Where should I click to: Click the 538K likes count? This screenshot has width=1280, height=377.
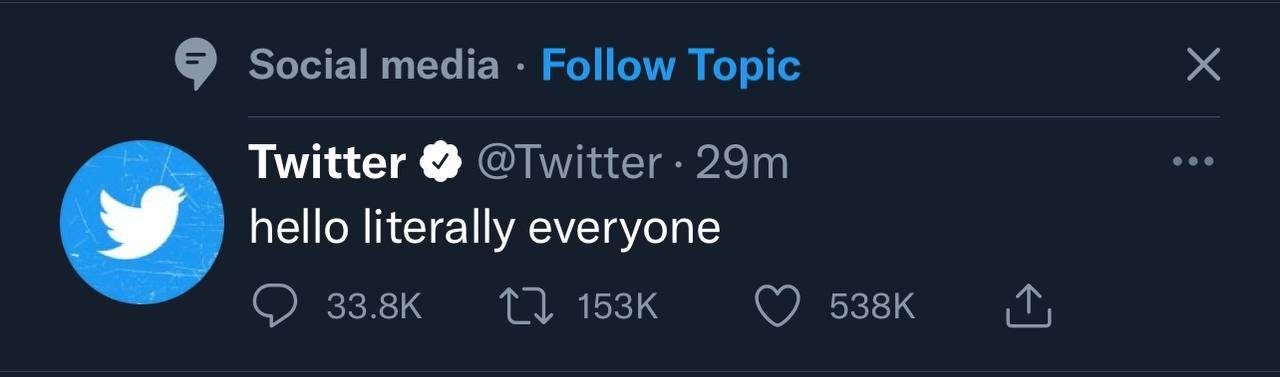tap(873, 307)
